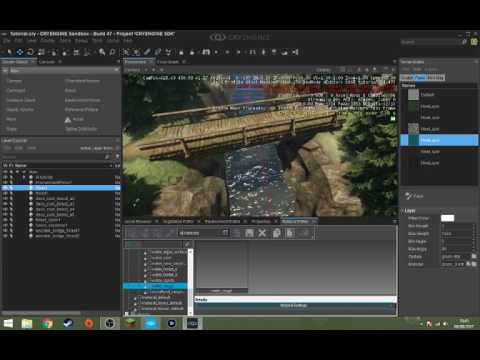
Task: Select the Move tool in the top toolbar
Action: click(x=20, y=52)
